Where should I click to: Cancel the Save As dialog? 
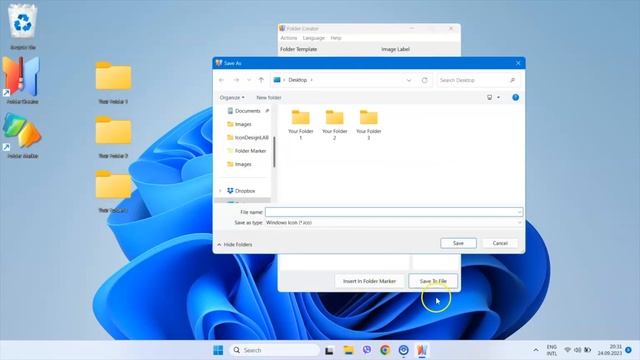pos(500,243)
